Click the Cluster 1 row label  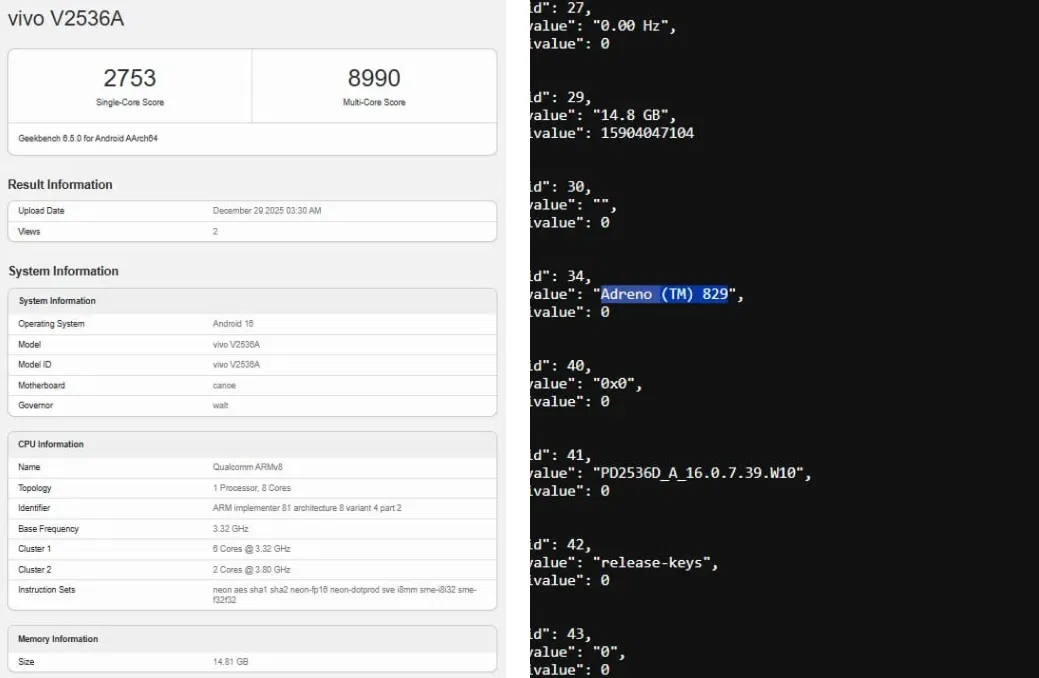pos(34,549)
